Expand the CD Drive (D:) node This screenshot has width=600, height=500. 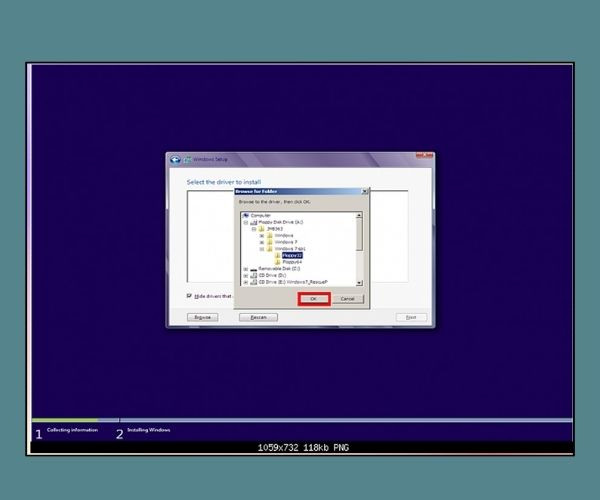(246, 275)
